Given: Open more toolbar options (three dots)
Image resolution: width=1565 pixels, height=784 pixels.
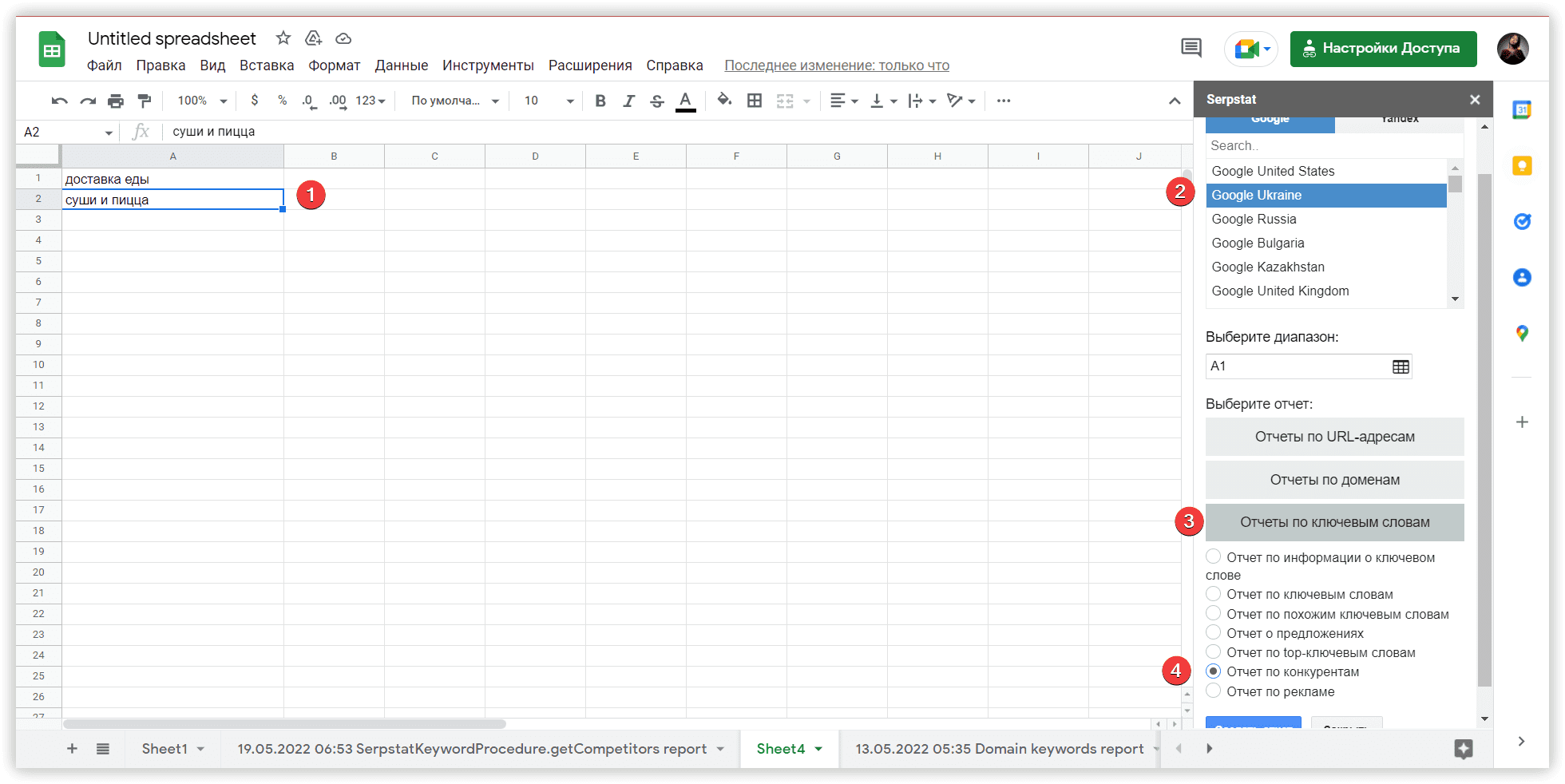Looking at the screenshot, I should coord(1004,101).
